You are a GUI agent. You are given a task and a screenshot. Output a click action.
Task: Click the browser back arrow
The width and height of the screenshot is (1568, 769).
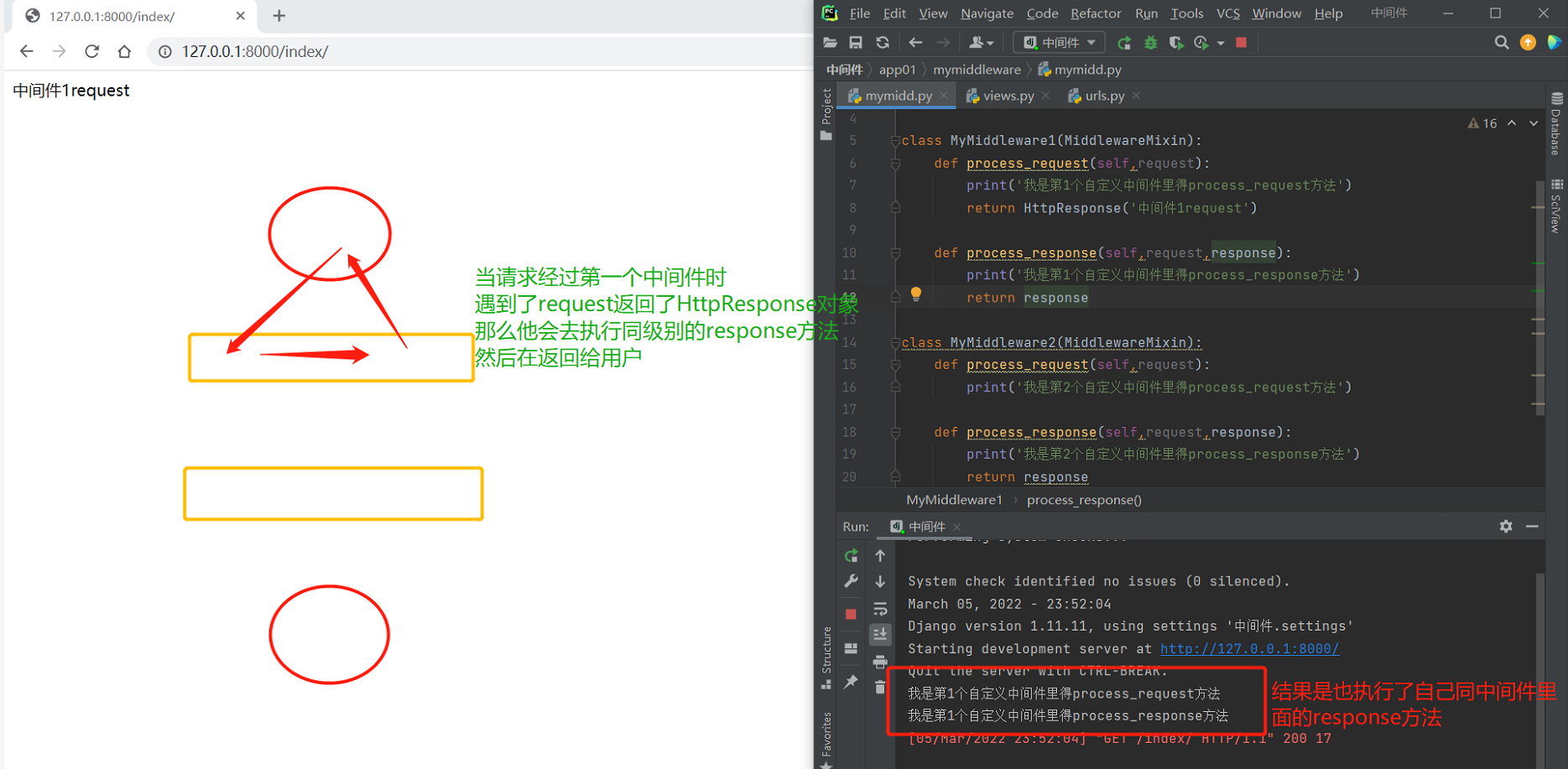(x=26, y=51)
